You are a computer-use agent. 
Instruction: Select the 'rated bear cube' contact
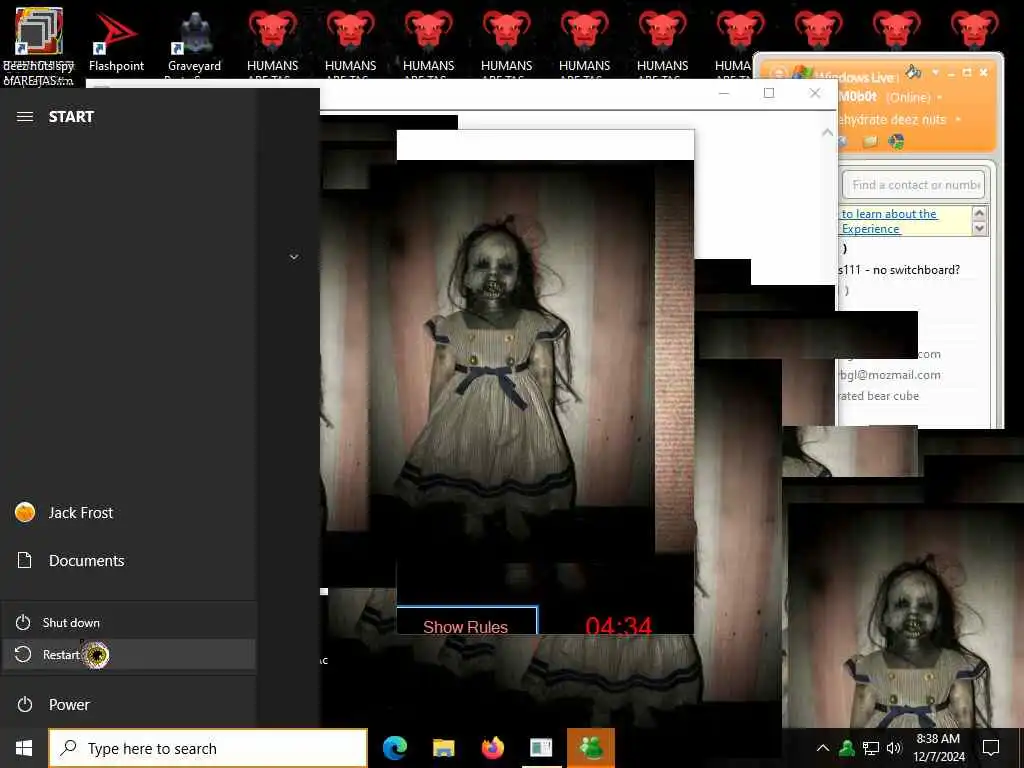[880, 396]
